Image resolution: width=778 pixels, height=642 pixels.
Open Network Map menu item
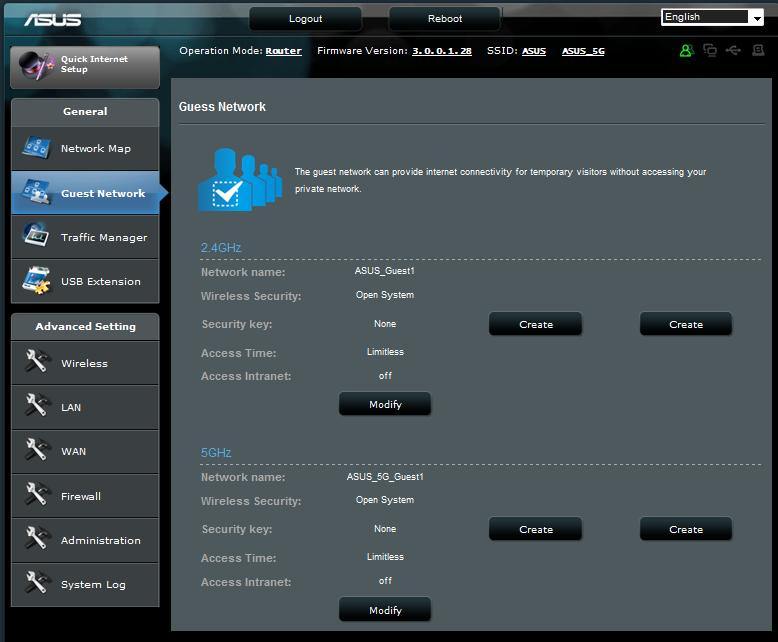click(x=85, y=148)
